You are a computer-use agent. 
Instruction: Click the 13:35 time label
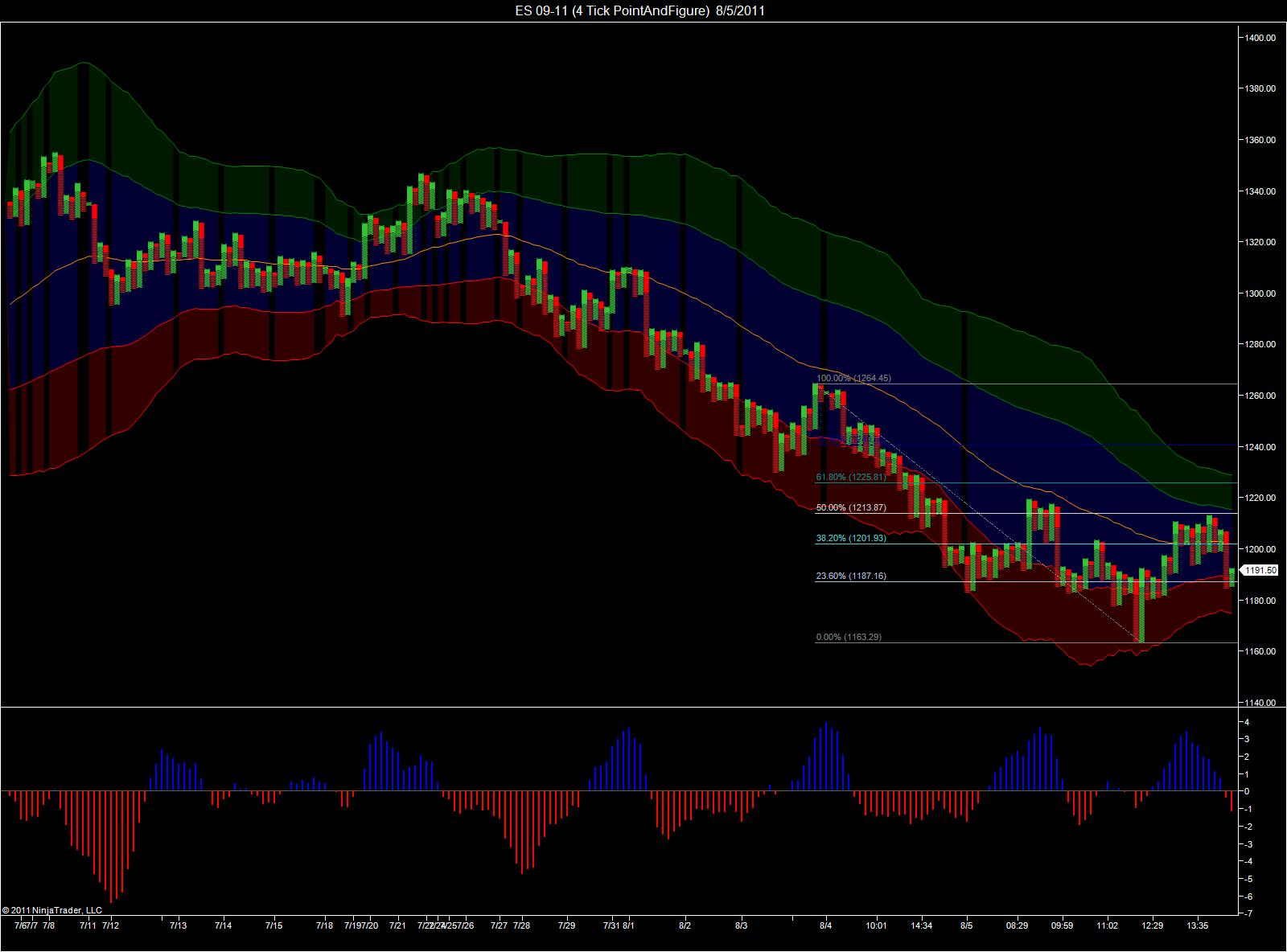1198,925
